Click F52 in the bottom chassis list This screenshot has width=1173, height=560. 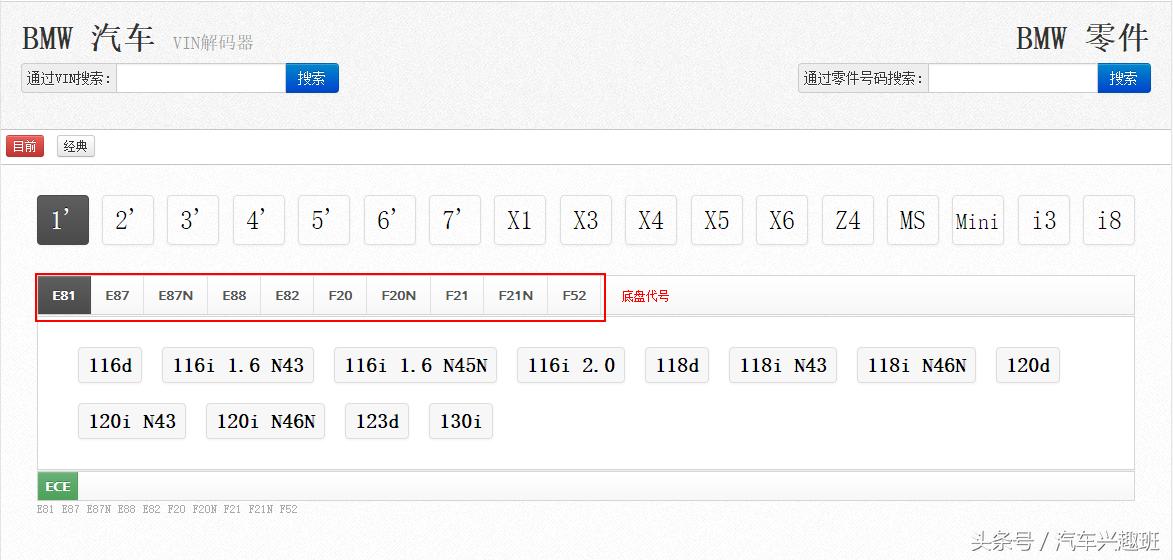pos(289,509)
